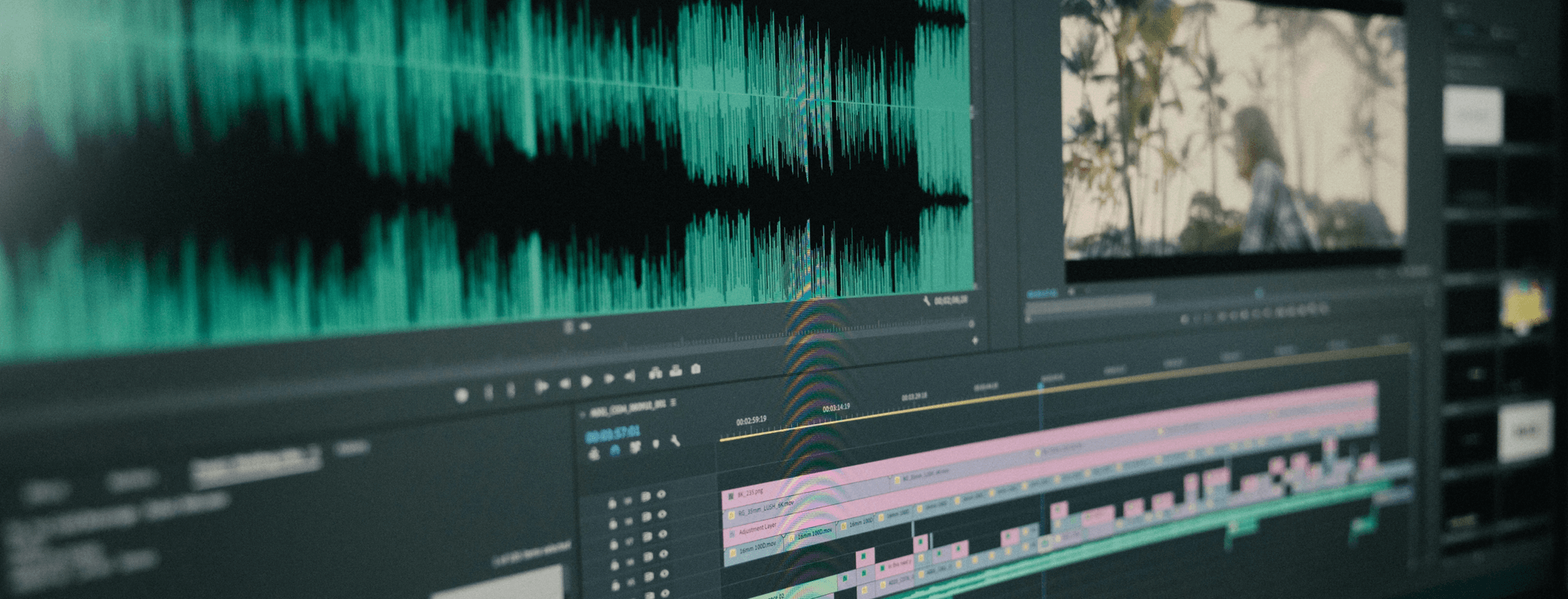Click the Play button in source monitor transport
This screenshot has height=599, width=1568.
coord(586,382)
